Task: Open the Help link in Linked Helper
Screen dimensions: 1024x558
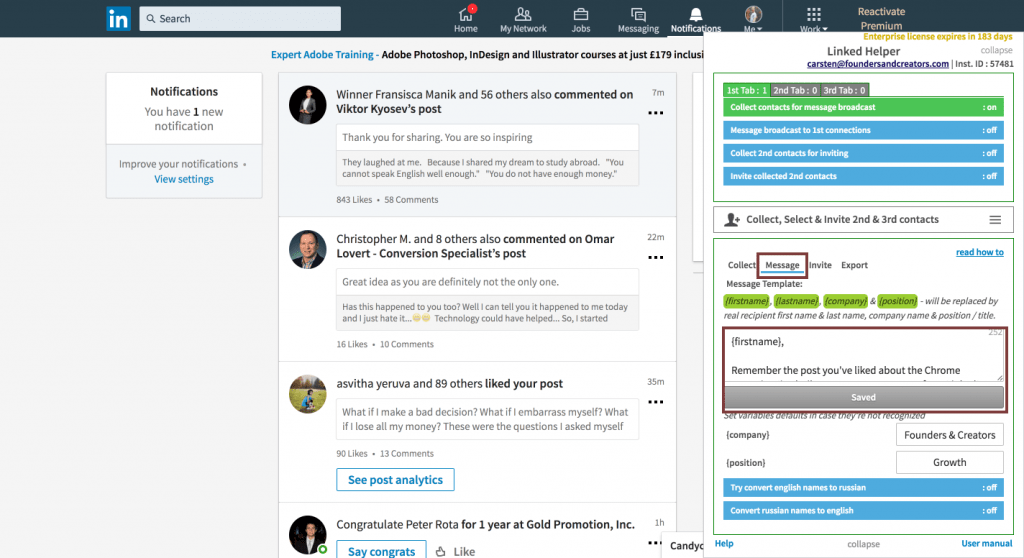Action: (724, 543)
